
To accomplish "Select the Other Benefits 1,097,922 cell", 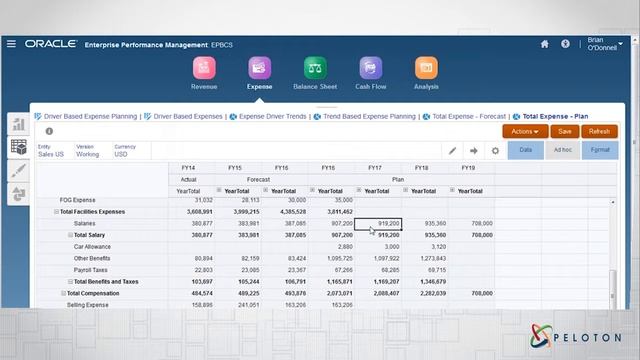I will 378,258.
